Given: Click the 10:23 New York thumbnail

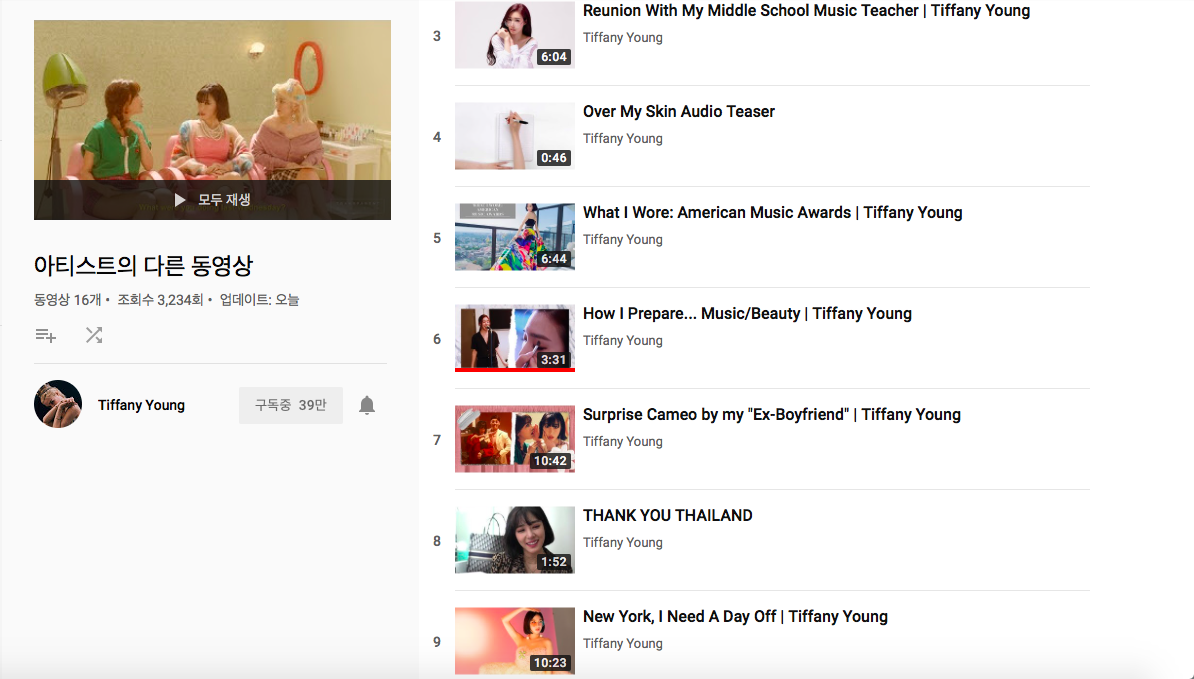Looking at the screenshot, I should point(515,641).
